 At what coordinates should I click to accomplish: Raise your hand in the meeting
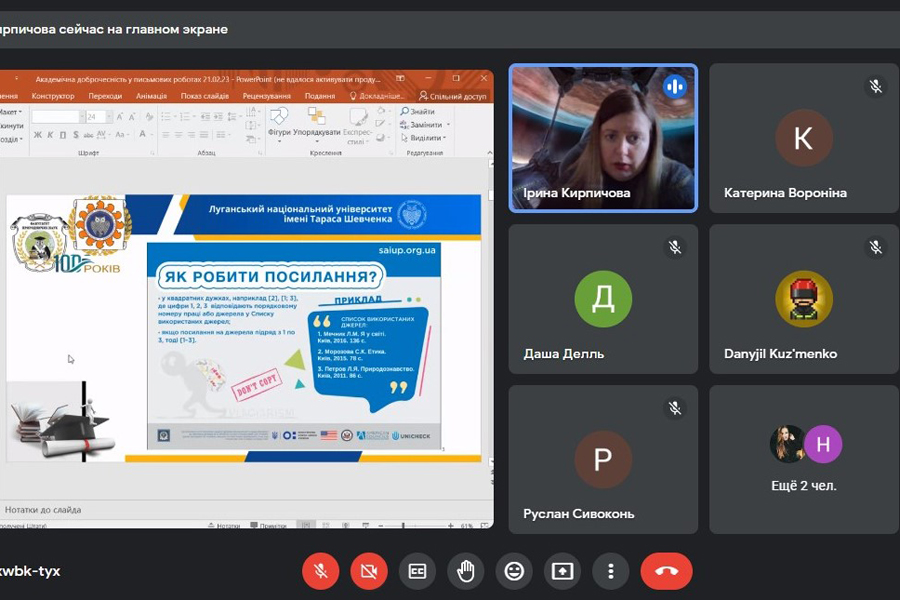click(465, 571)
